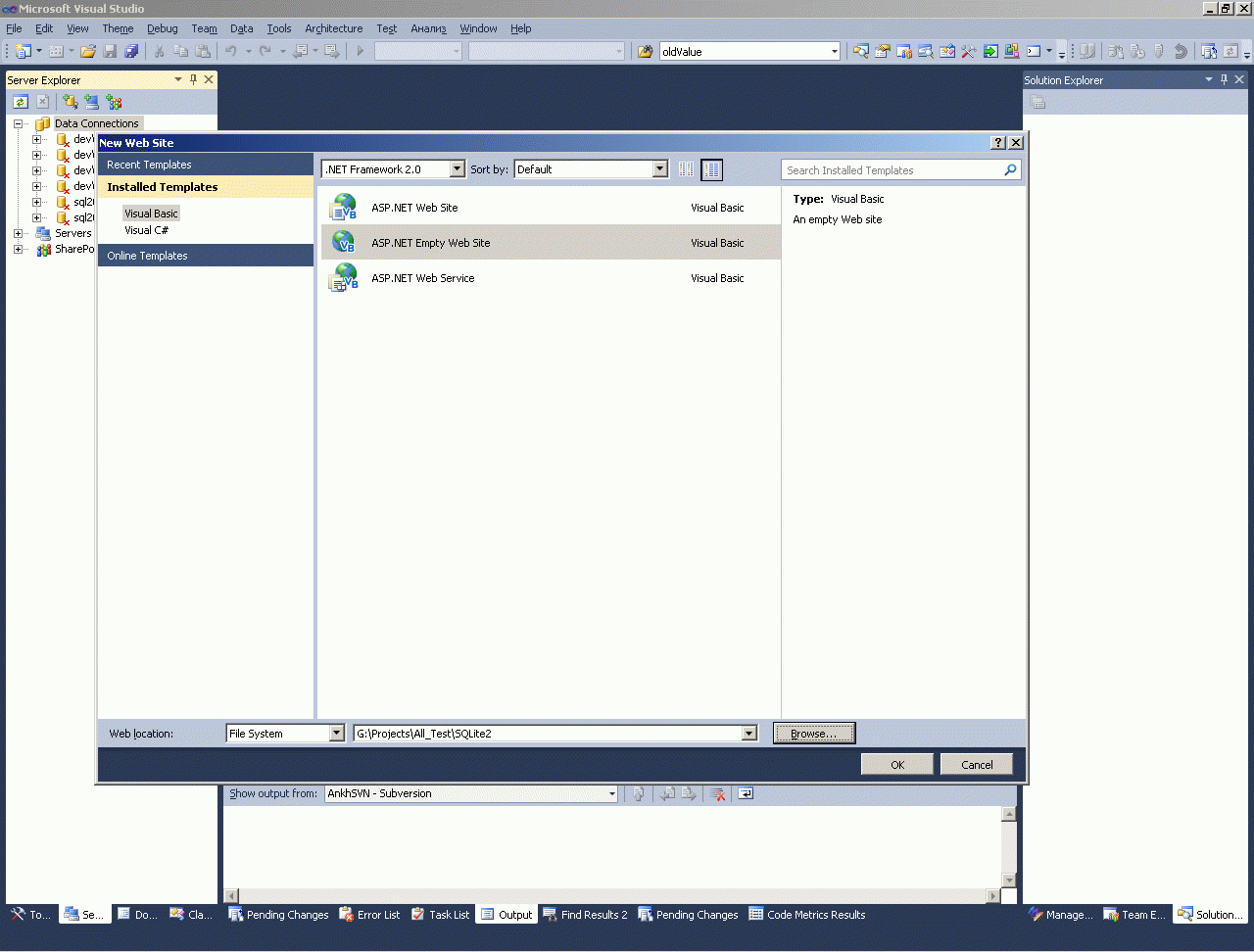Click OK in the New Web Site dialog

point(897,765)
